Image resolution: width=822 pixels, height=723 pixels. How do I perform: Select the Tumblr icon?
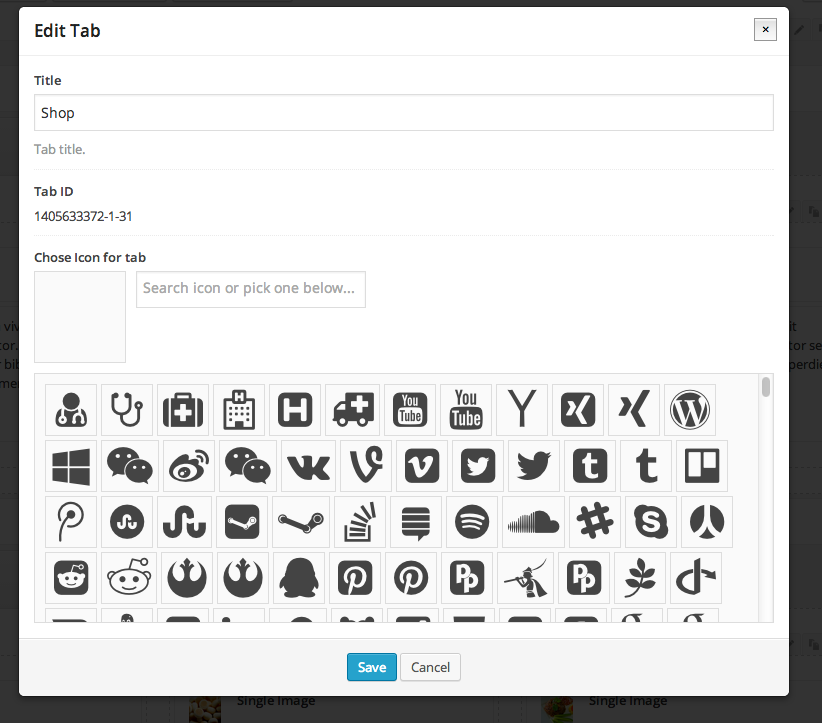(590, 465)
